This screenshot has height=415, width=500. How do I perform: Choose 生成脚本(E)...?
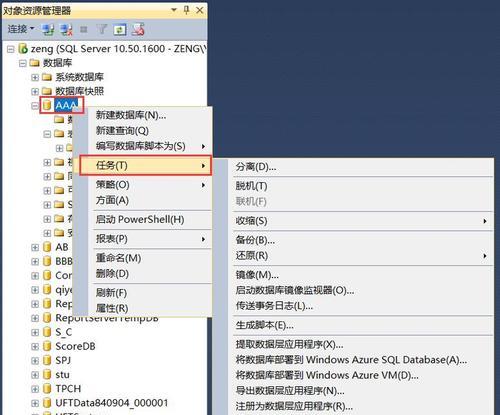265,325
